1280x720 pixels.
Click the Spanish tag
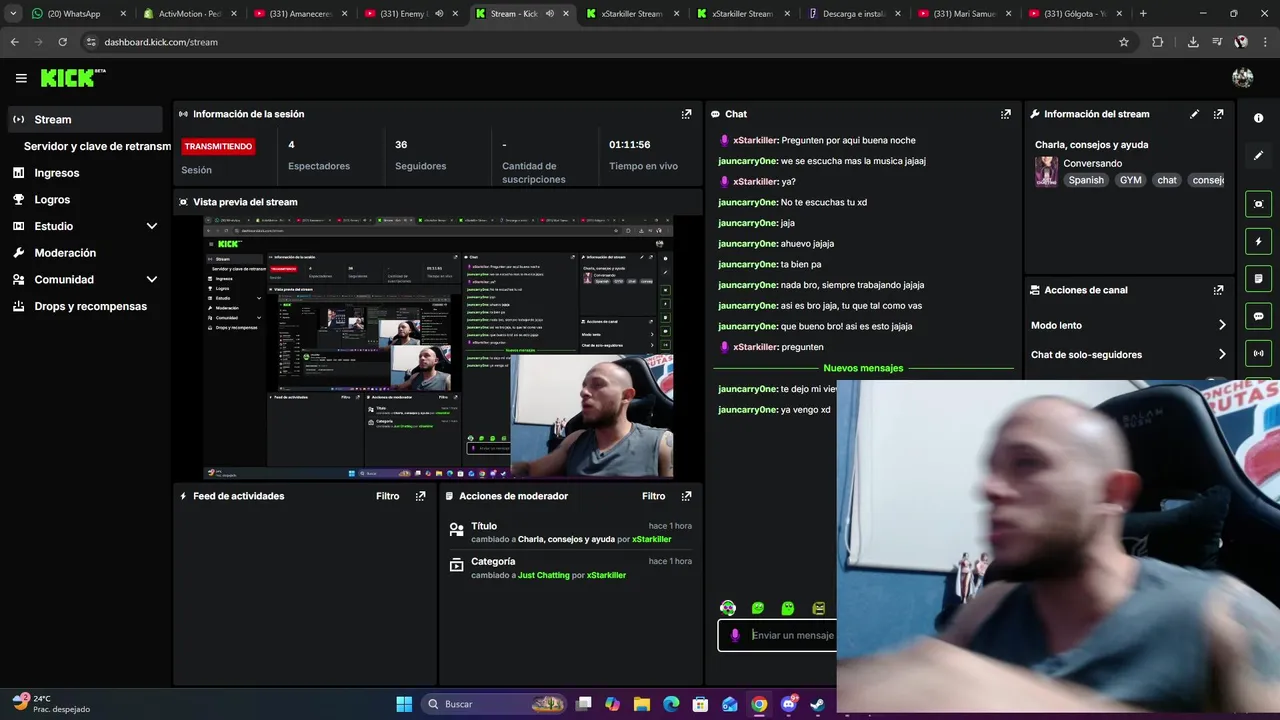tap(1086, 180)
